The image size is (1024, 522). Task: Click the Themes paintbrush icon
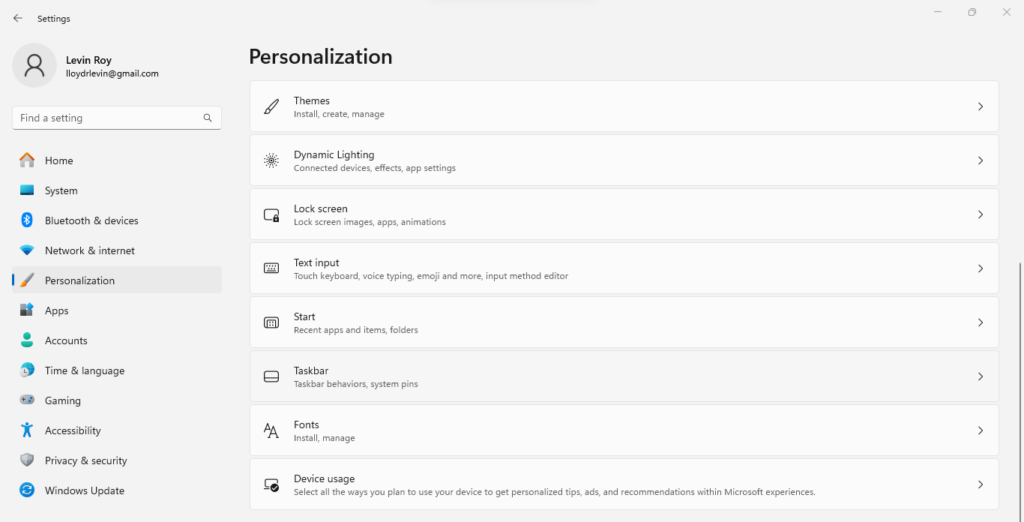click(x=271, y=107)
